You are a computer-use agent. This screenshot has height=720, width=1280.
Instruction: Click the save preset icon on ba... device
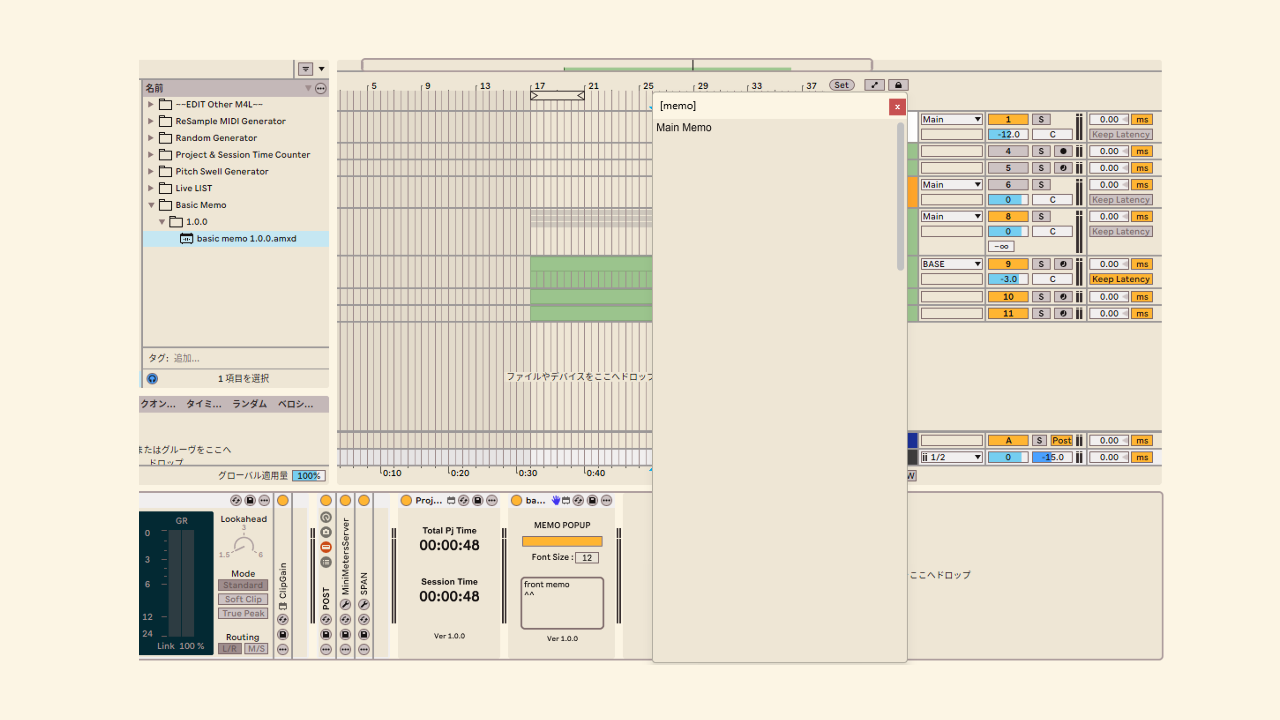592,500
